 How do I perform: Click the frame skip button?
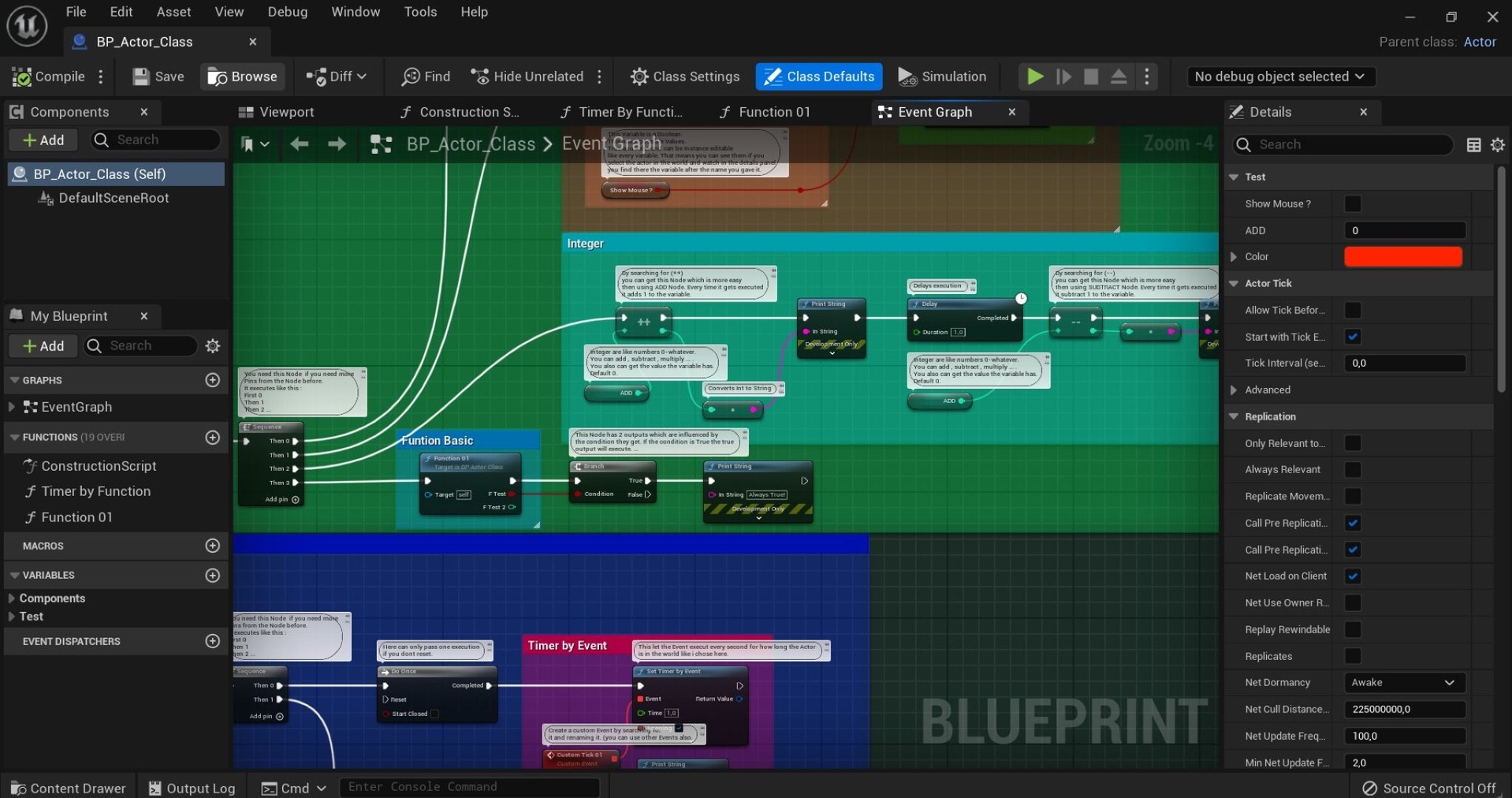tap(1063, 76)
